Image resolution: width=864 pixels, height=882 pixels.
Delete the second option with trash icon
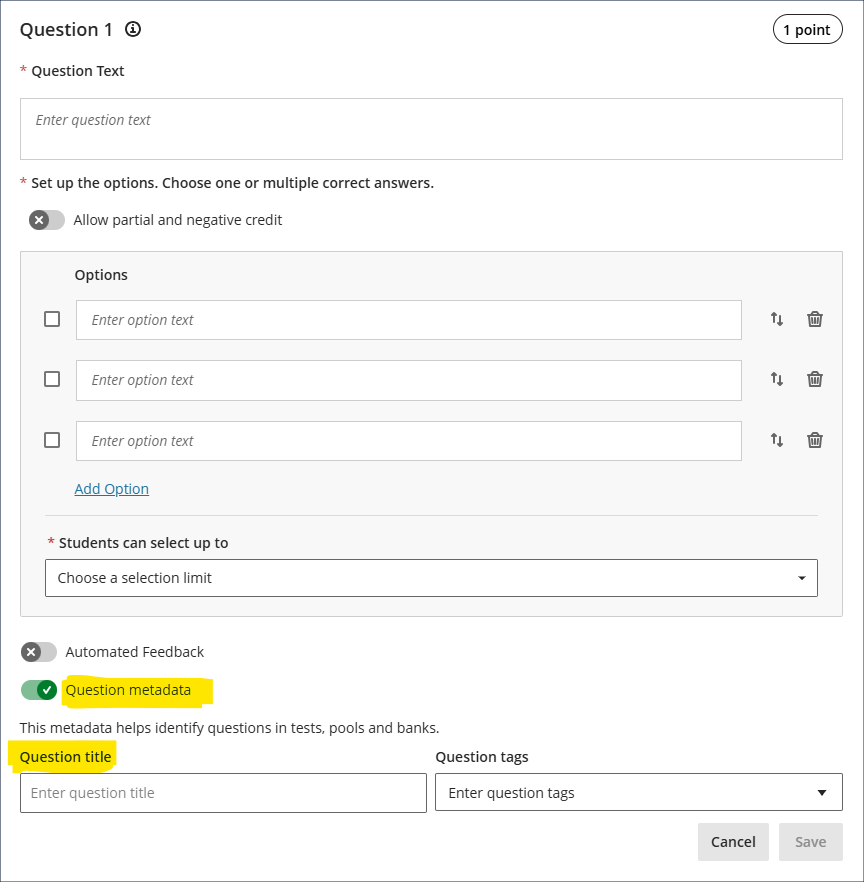pyautogui.click(x=815, y=379)
